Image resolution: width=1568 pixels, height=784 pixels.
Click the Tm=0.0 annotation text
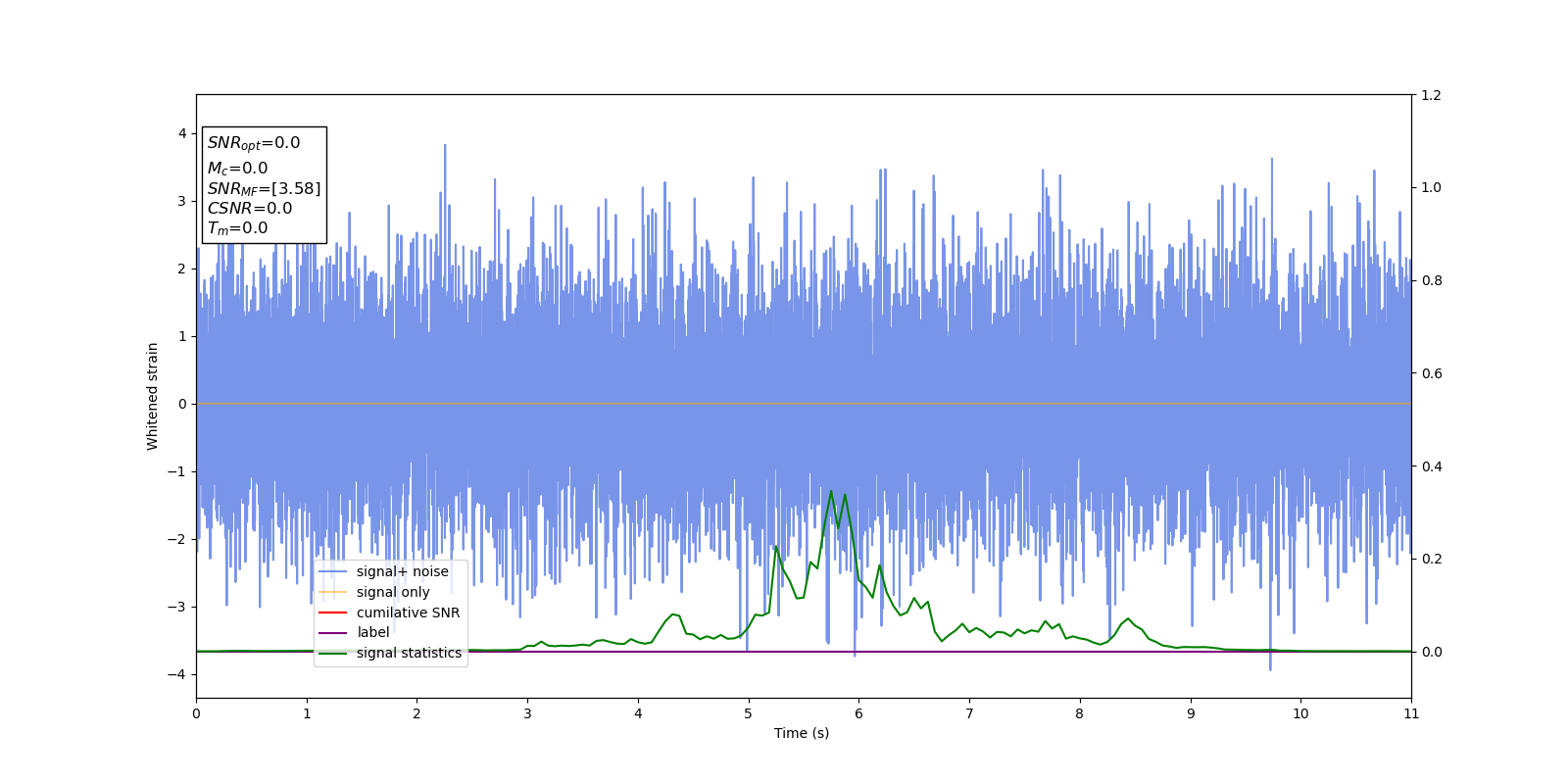pos(237,228)
